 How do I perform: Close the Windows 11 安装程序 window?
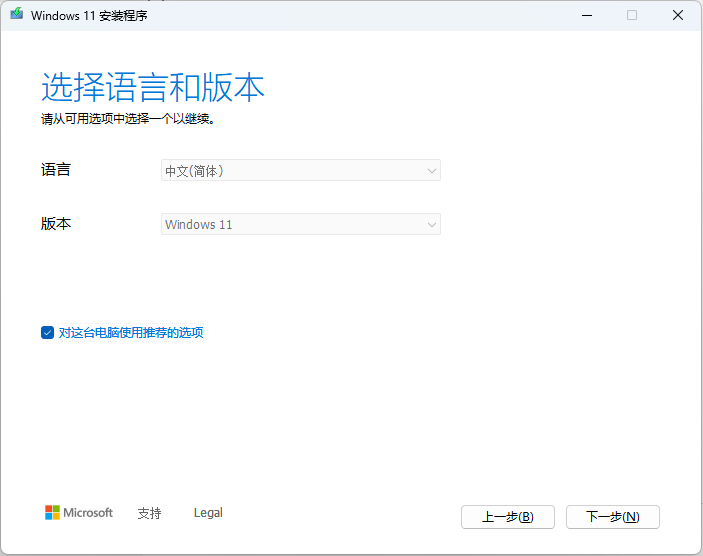678,15
